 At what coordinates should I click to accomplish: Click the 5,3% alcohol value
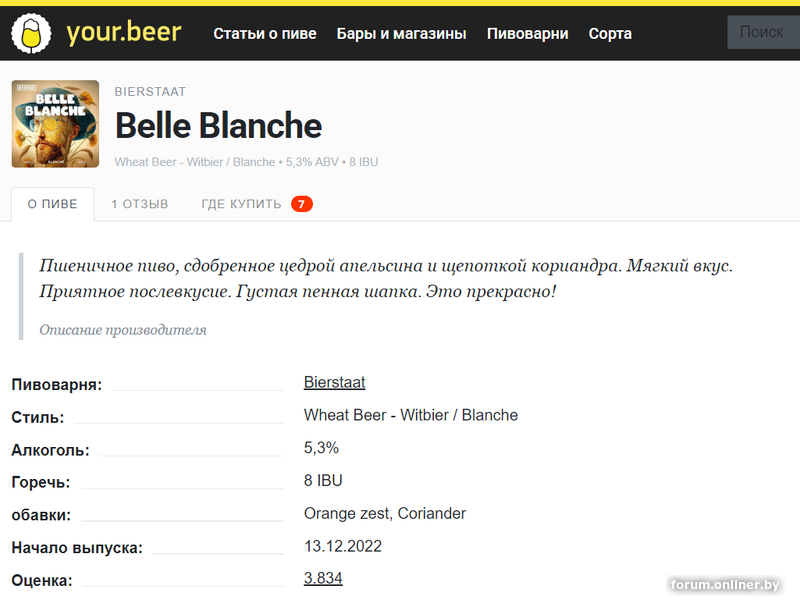pos(321,448)
